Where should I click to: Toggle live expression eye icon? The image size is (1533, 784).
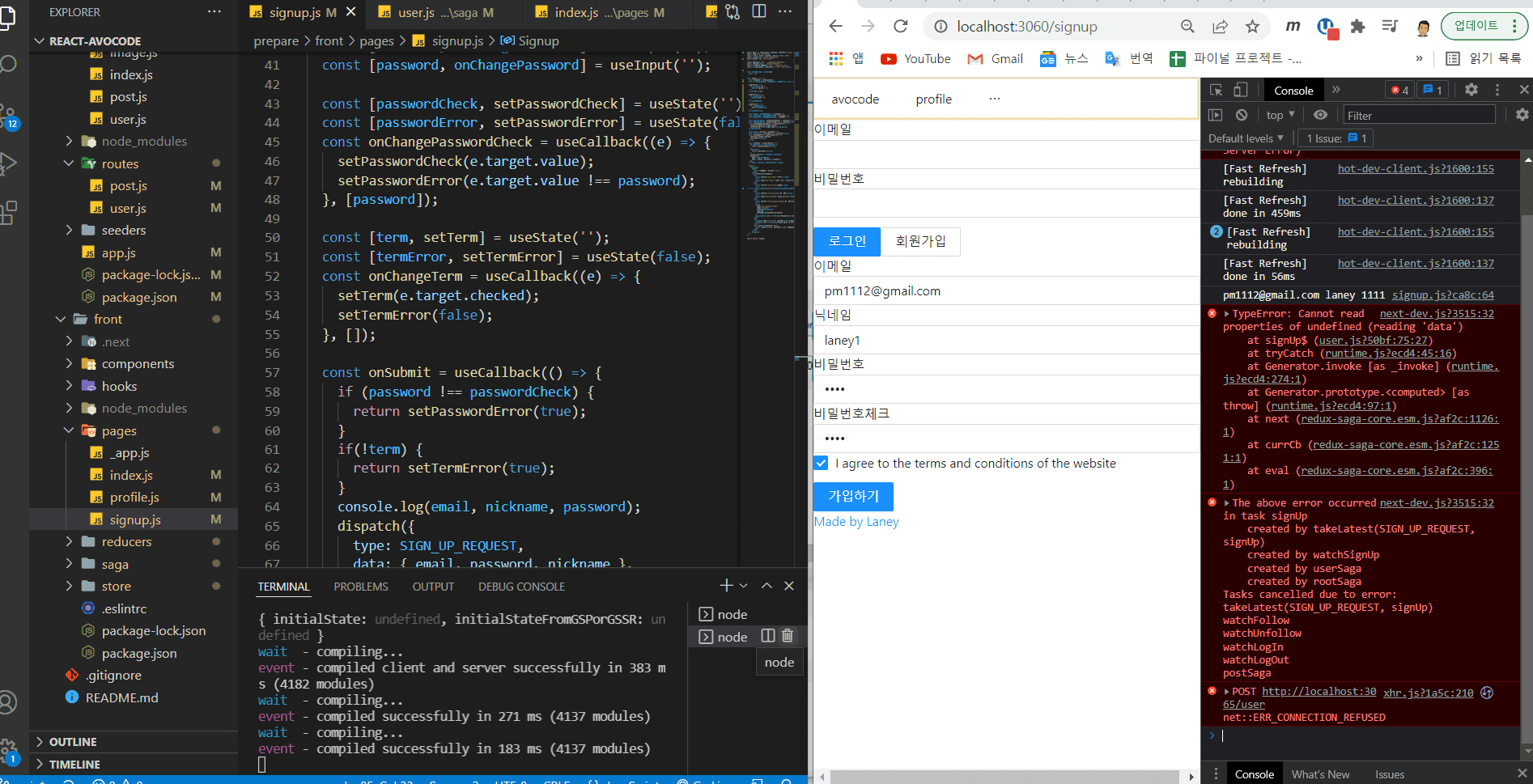[x=1320, y=115]
